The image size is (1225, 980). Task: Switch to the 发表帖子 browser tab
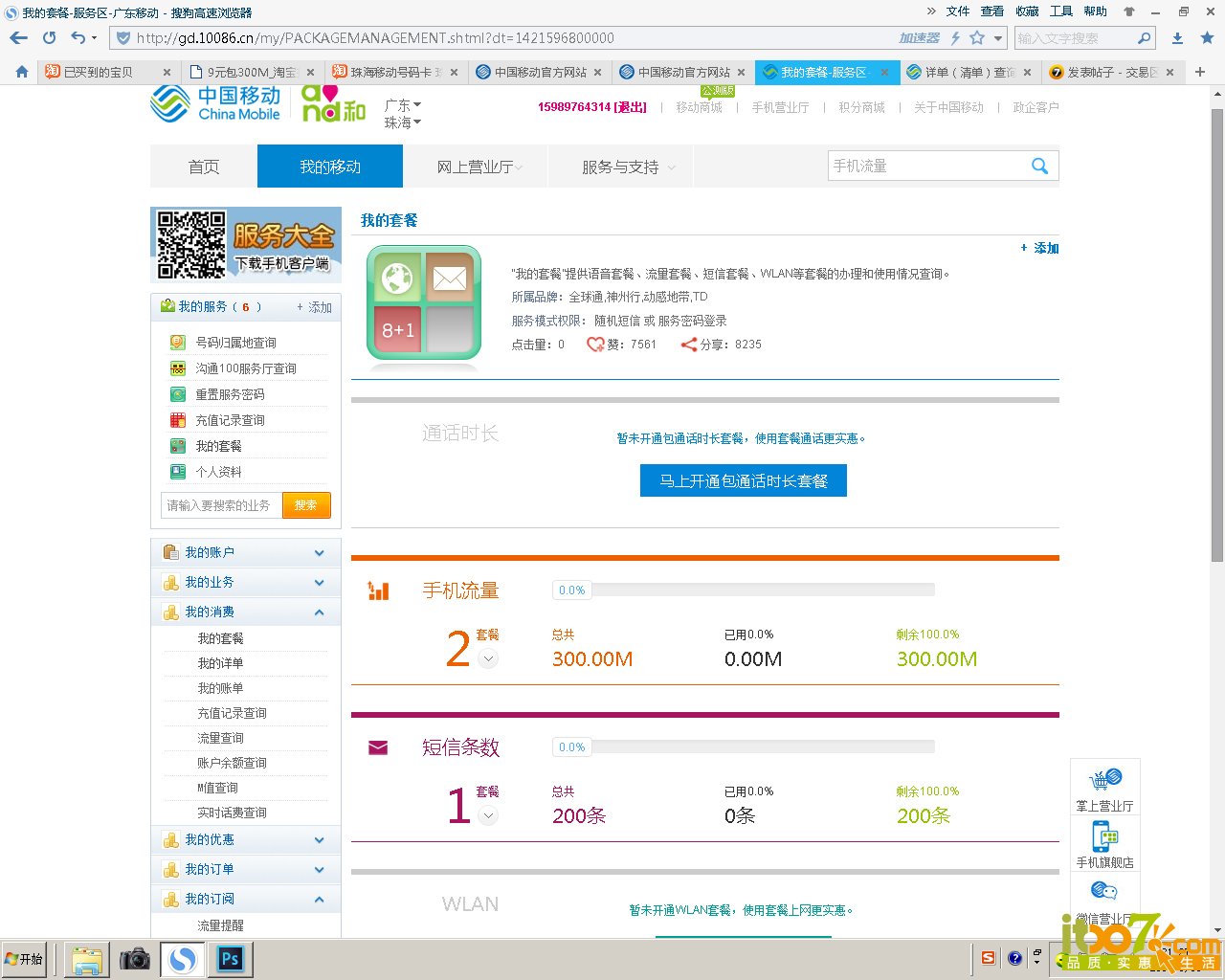(x=1113, y=72)
